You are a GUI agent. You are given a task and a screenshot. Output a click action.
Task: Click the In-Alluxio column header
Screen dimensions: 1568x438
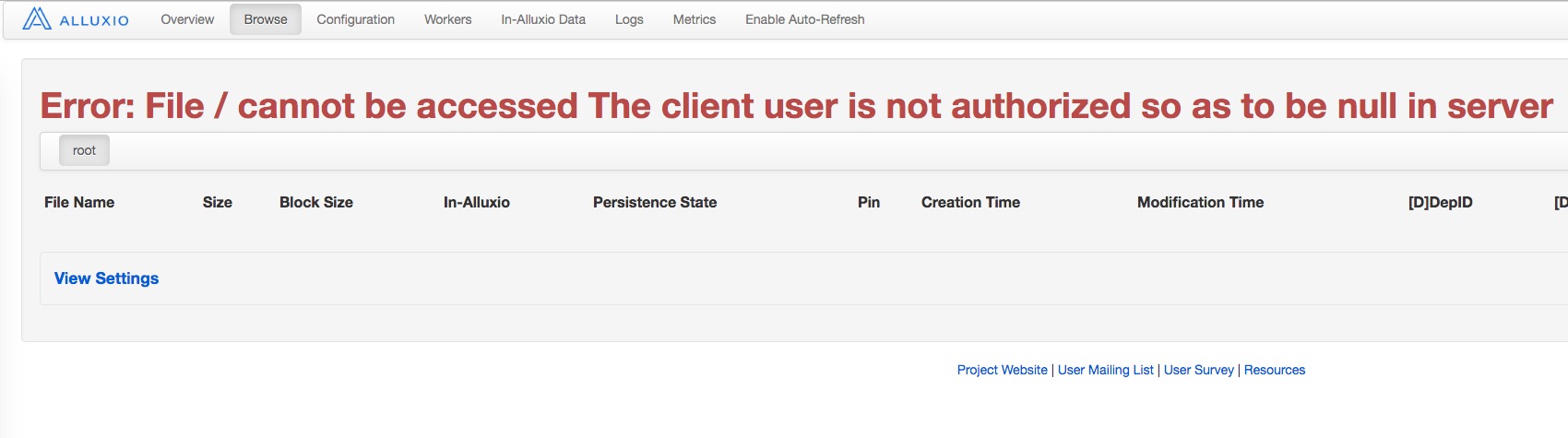tap(476, 202)
